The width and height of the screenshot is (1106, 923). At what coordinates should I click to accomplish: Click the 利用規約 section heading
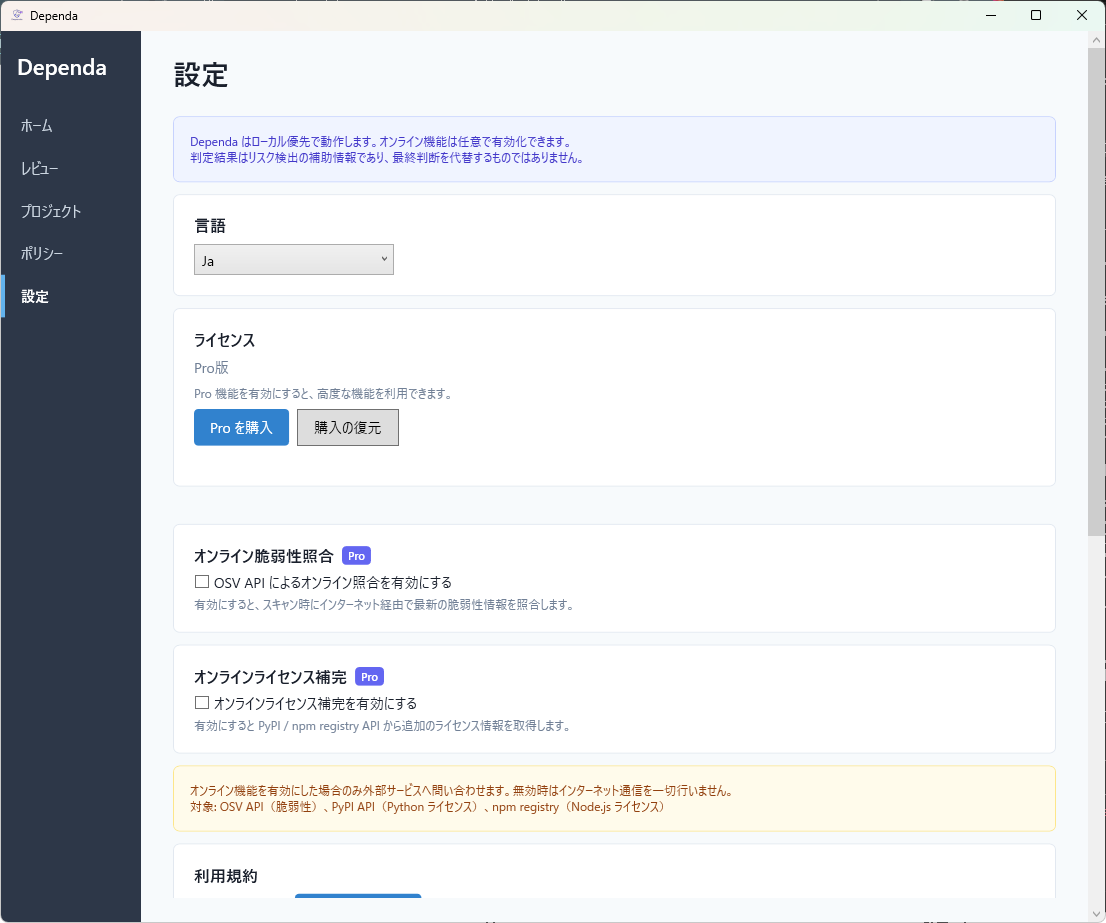tap(226, 876)
